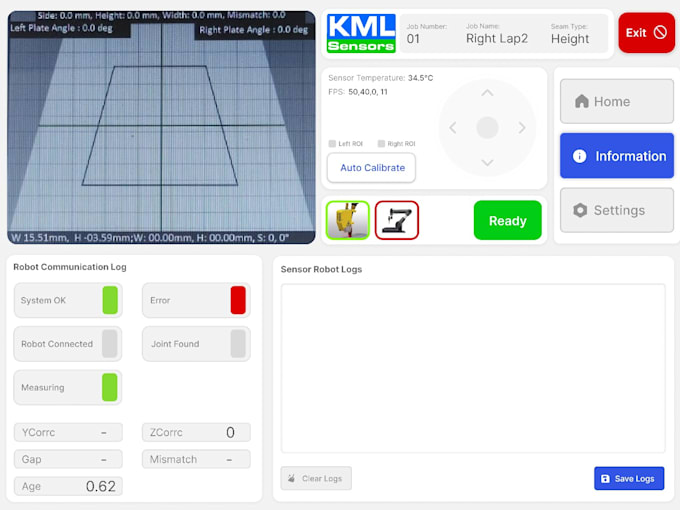This screenshot has width=680, height=510.
Task: Click the KML Sensors logo
Action: (361, 33)
